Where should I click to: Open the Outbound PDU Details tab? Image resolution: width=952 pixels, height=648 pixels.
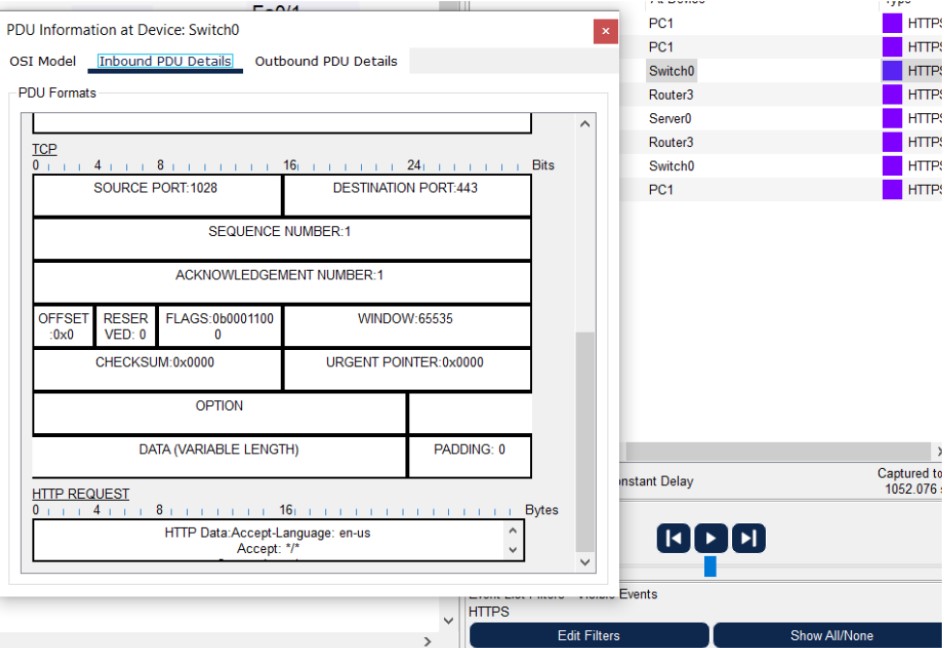(x=326, y=61)
